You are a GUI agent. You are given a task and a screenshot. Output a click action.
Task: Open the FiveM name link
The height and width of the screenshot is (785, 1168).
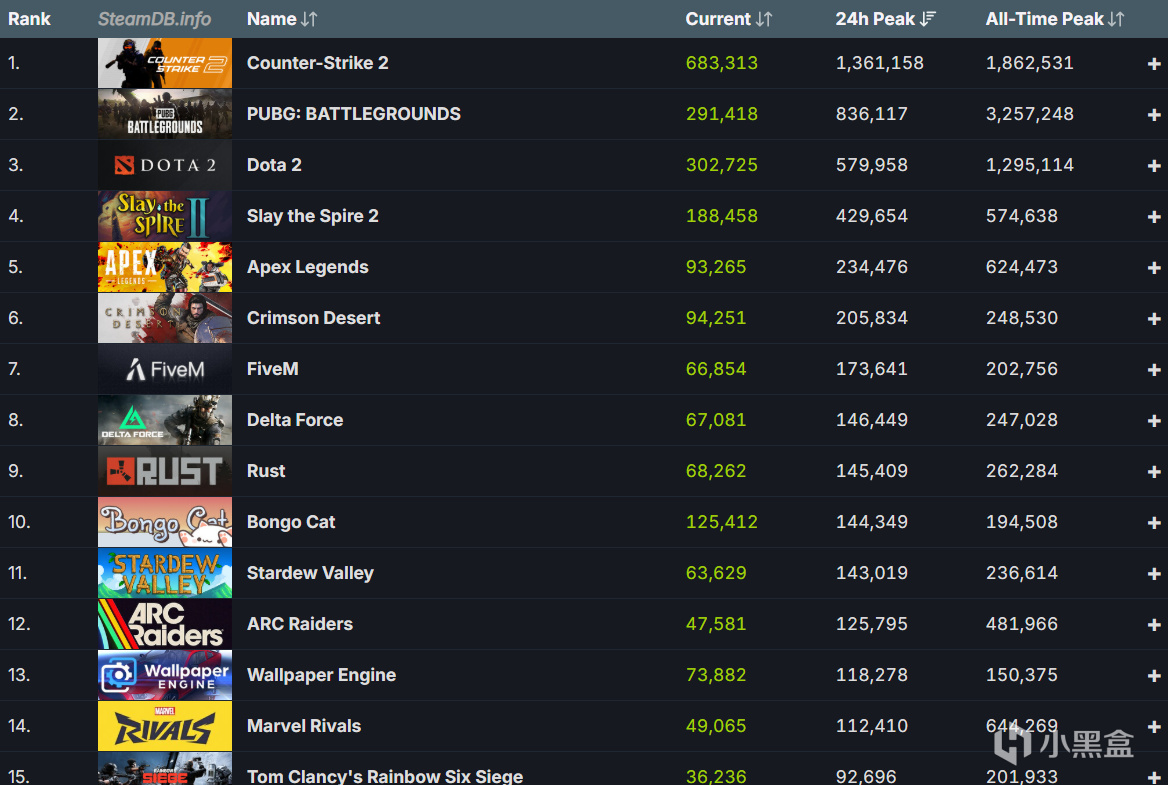pyautogui.click(x=273, y=369)
